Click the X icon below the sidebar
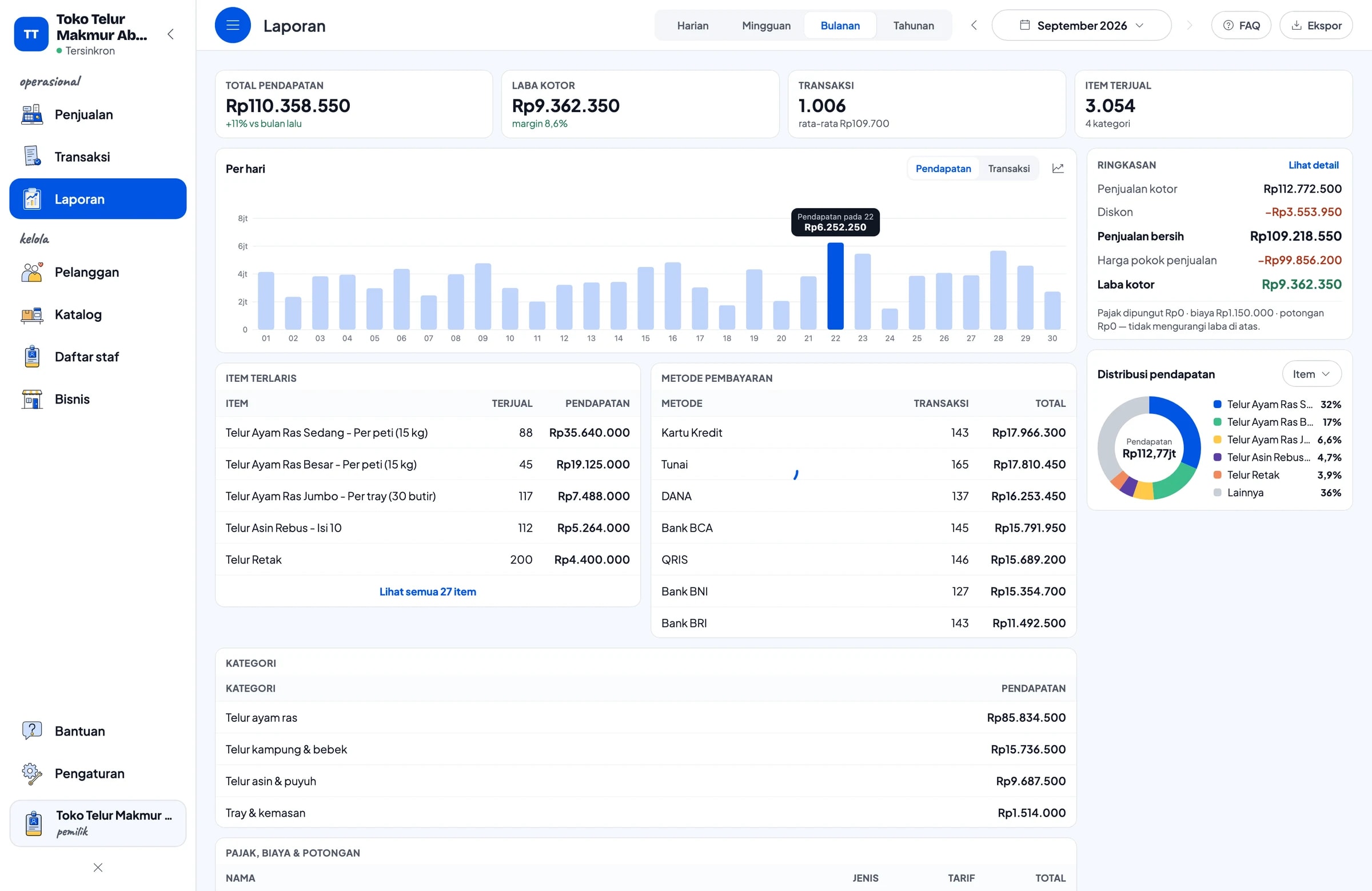The height and width of the screenshot is (891, 1372). coord(98,868)
